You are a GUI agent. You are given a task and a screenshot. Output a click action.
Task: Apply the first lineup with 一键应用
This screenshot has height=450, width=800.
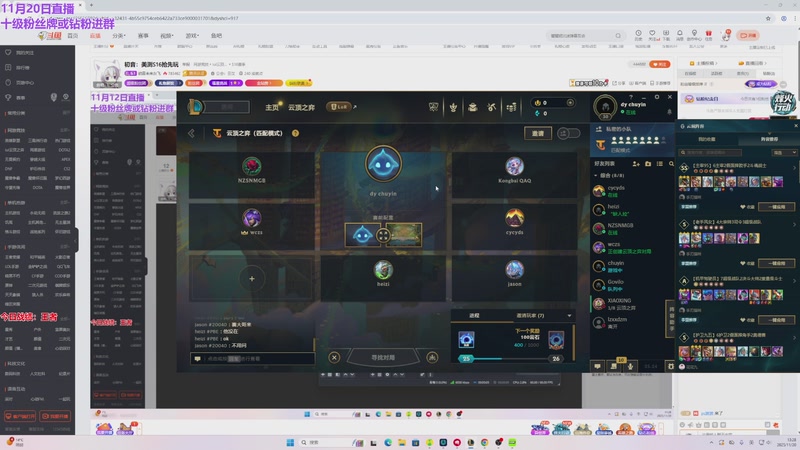(776, 207)
